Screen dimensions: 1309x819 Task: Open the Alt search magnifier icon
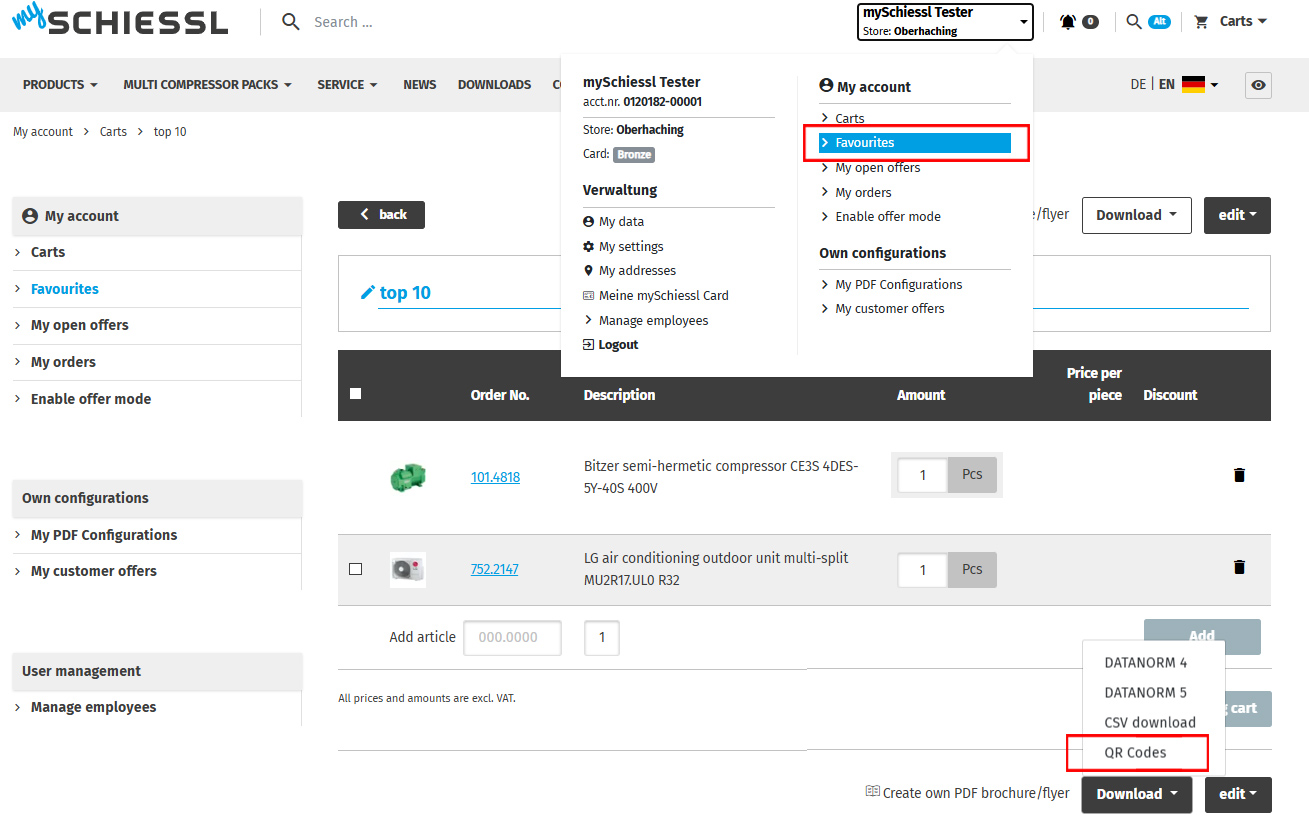(1135, 21)
